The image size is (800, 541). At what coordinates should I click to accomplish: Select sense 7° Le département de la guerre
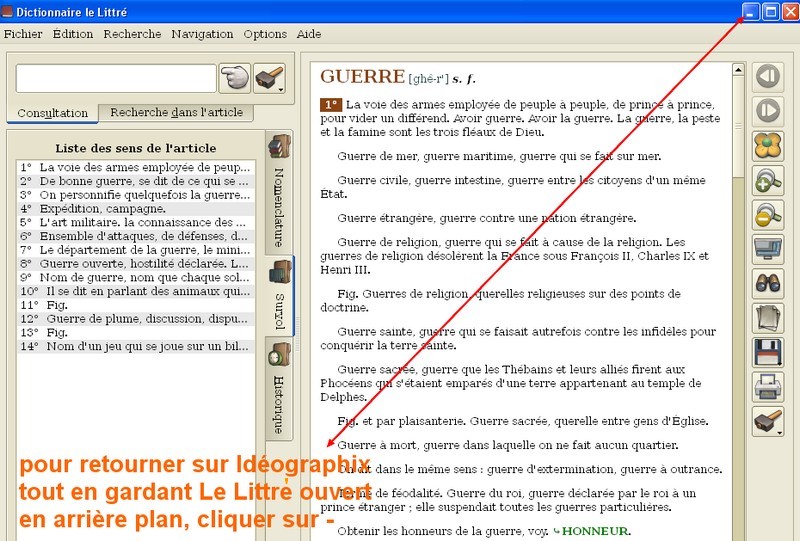tap(136, 250)
